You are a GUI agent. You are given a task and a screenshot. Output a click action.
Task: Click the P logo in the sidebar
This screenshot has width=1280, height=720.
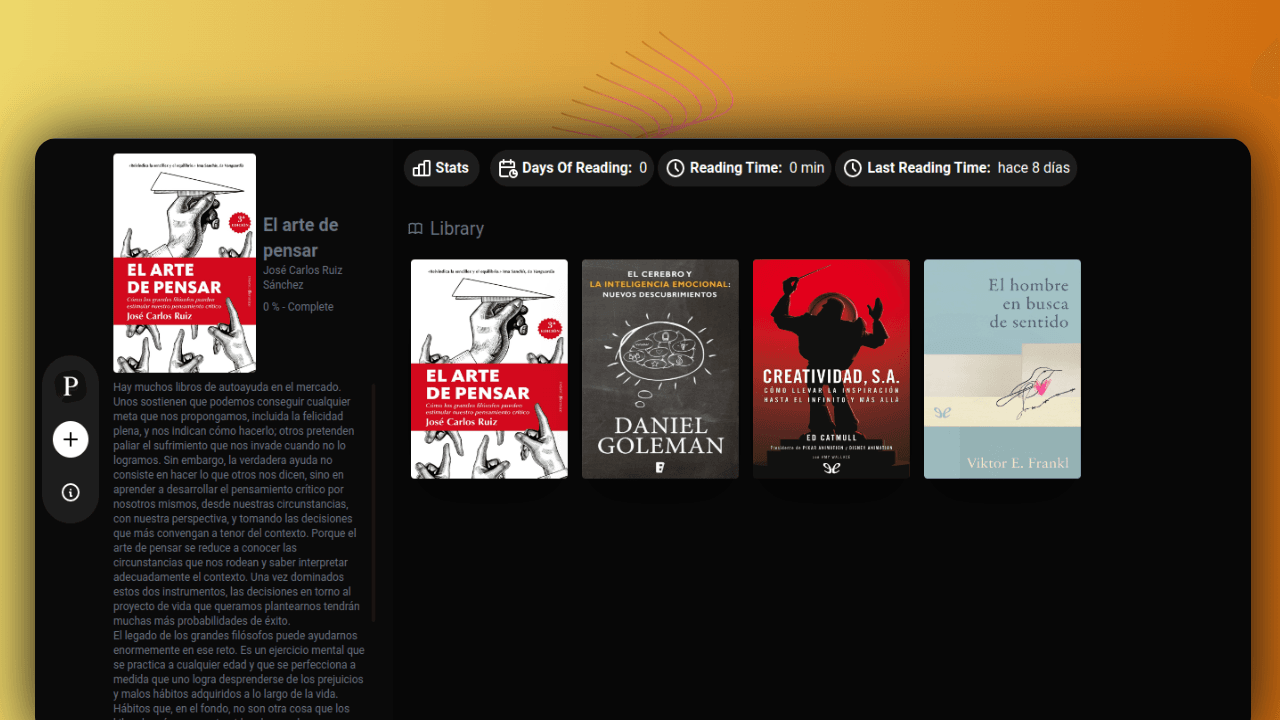point(71,386)
